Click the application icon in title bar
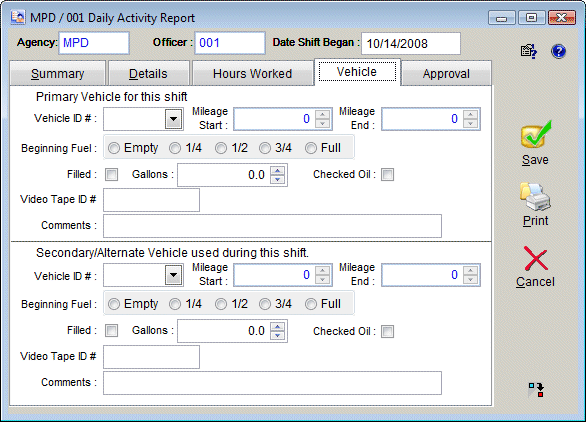The image size is (586, 422). tap(18, 17)
